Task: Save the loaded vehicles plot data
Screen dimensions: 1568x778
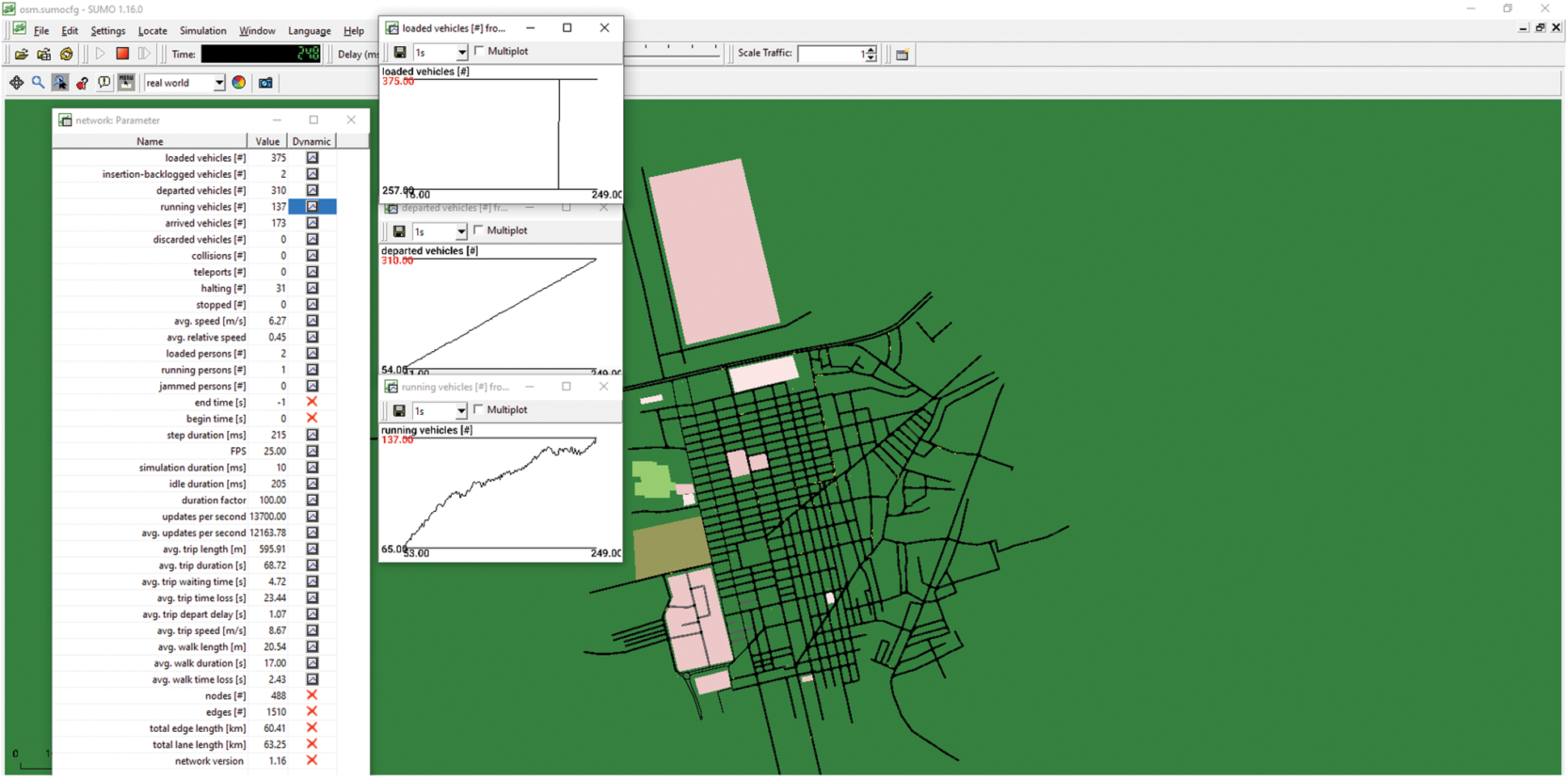Action: pyautogui.click(x=399, y=52)
